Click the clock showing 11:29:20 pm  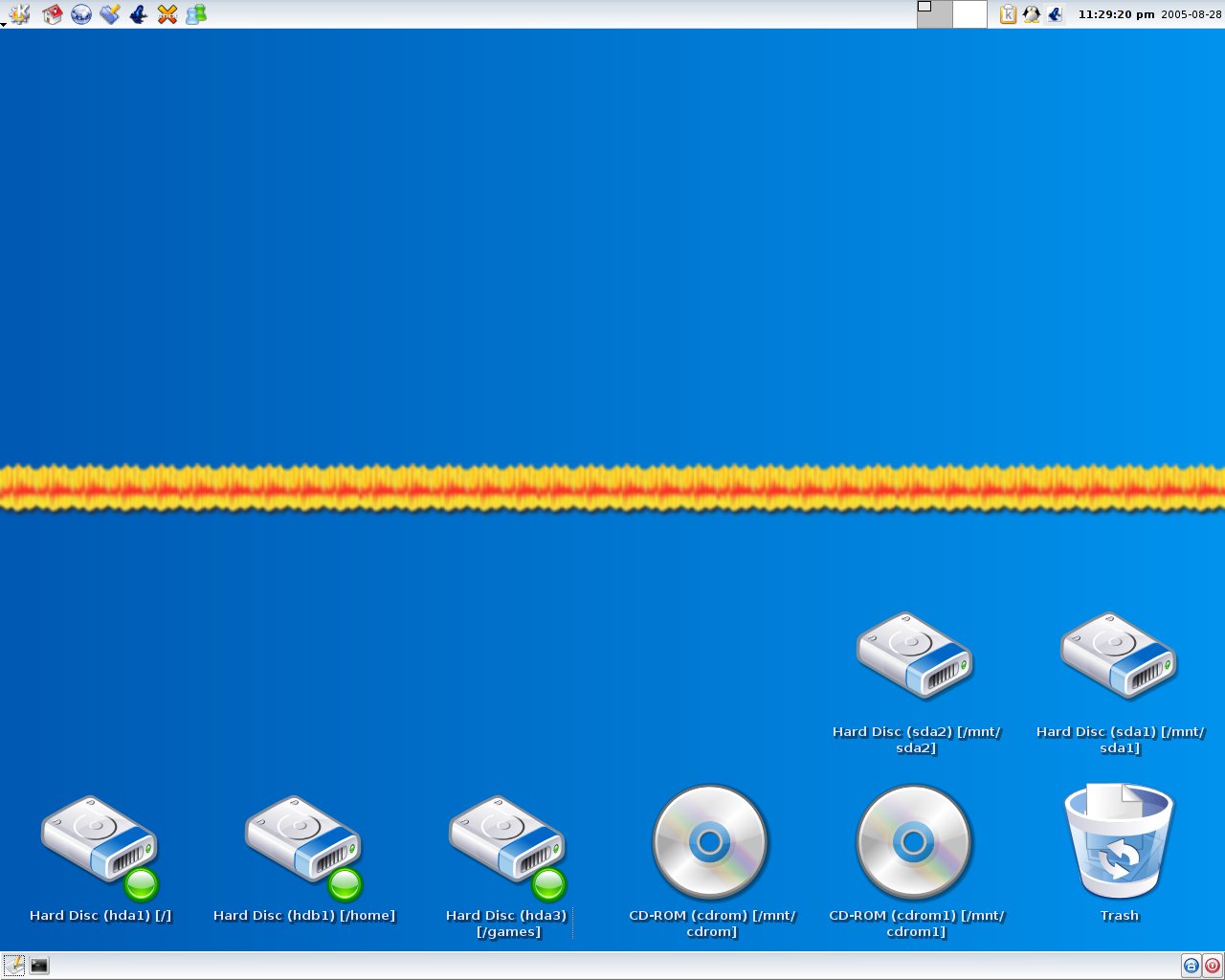click(1116, 14)
